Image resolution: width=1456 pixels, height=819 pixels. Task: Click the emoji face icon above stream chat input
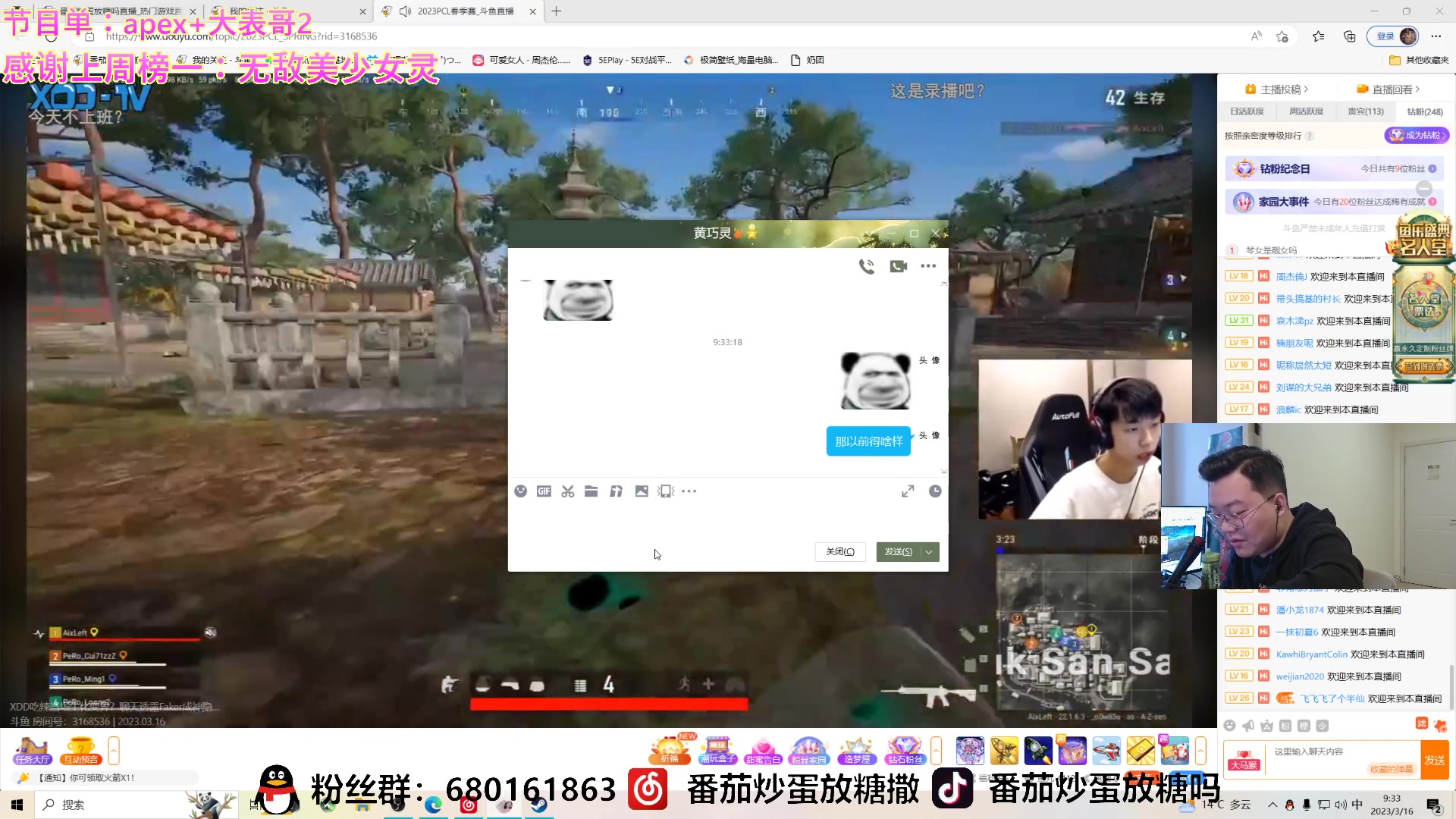coord(1230,726)
